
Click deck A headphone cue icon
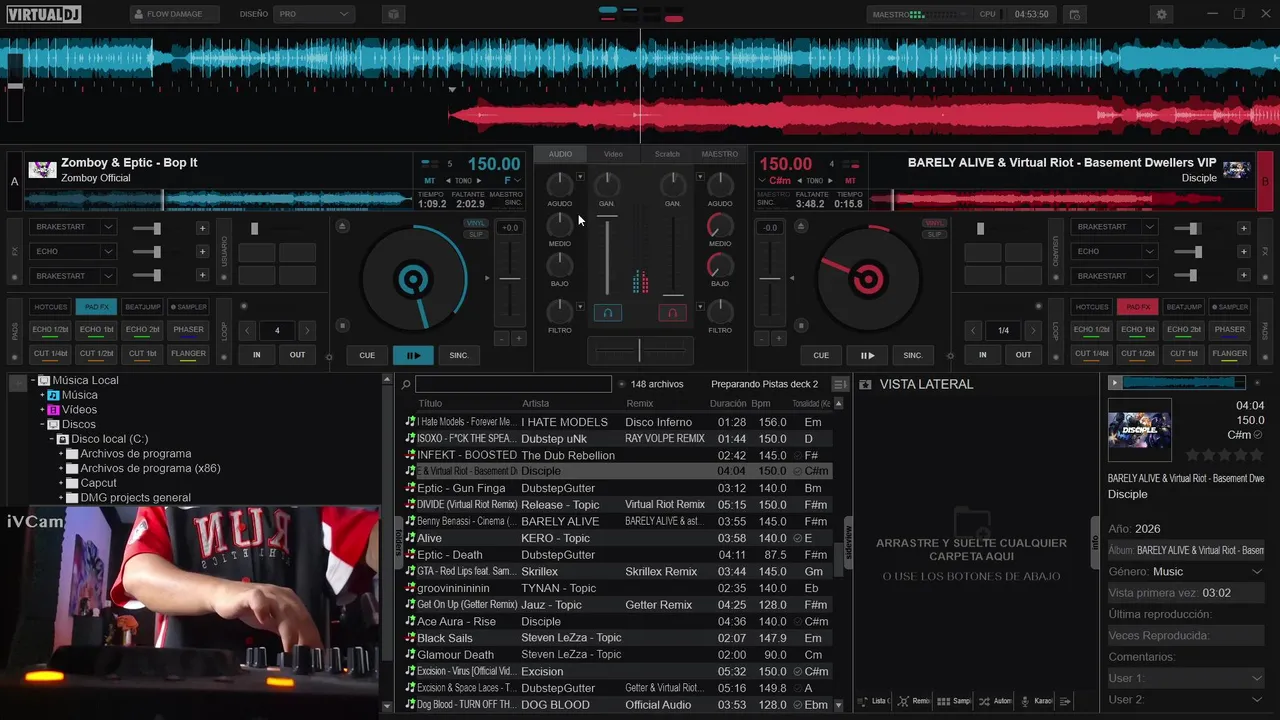click(x=607, y=313)
